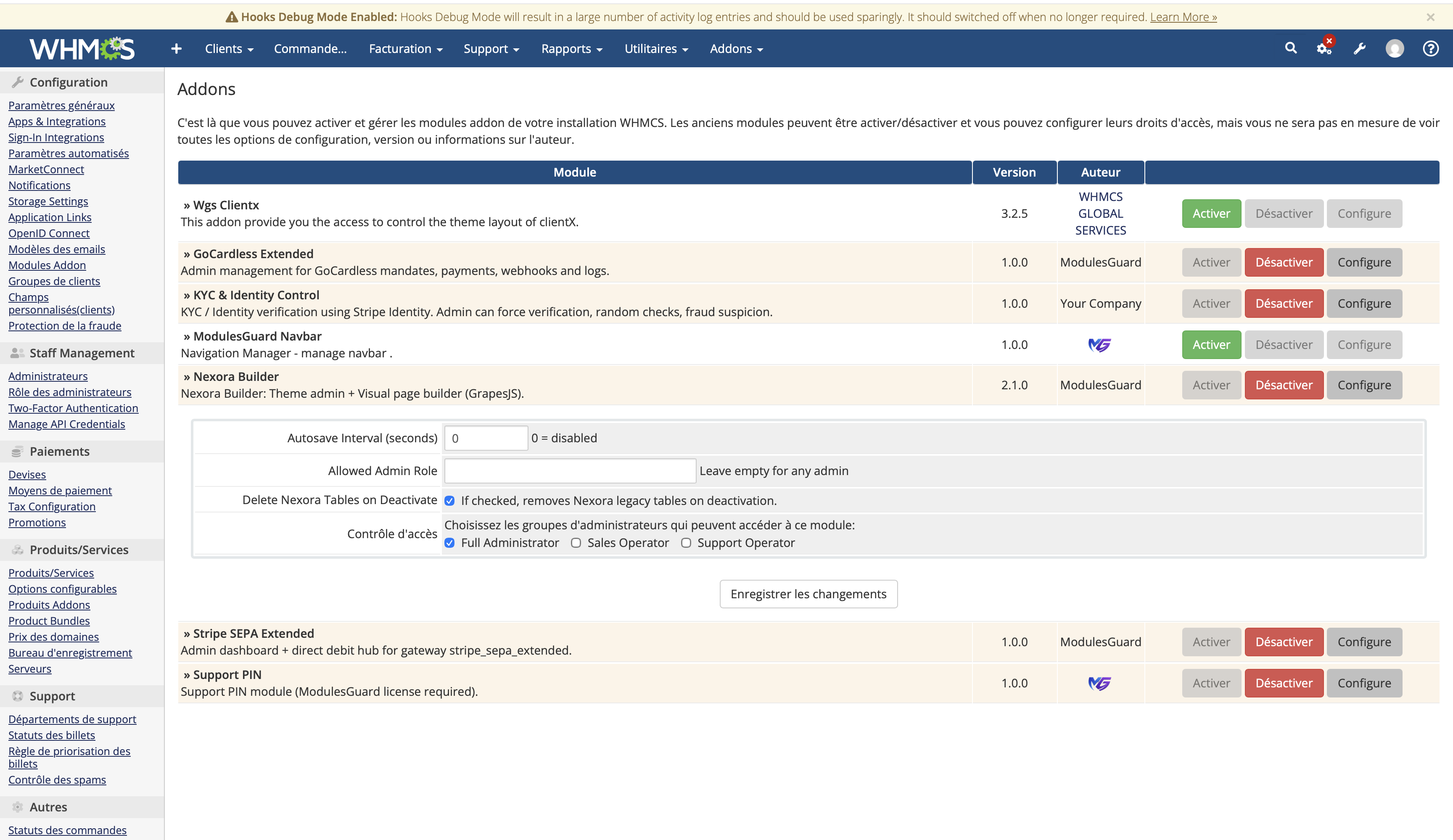The image size is (1453, 840).
Task: Click the ModulesGuard Navbar author logo
Action: (1099, 345)
